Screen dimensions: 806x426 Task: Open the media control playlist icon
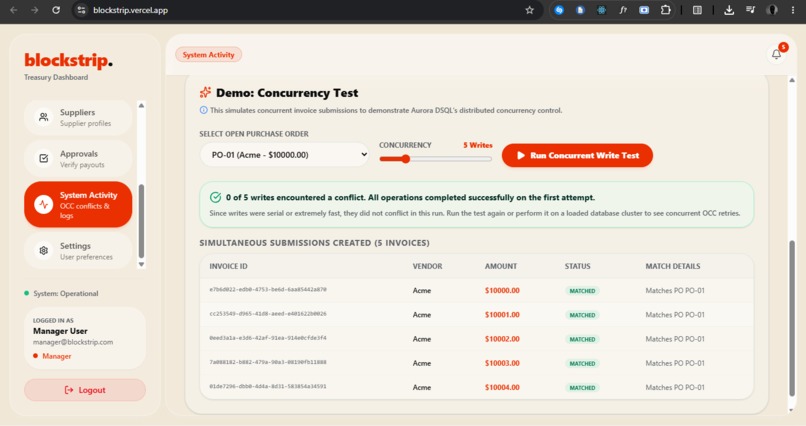(x=750, y=10)
